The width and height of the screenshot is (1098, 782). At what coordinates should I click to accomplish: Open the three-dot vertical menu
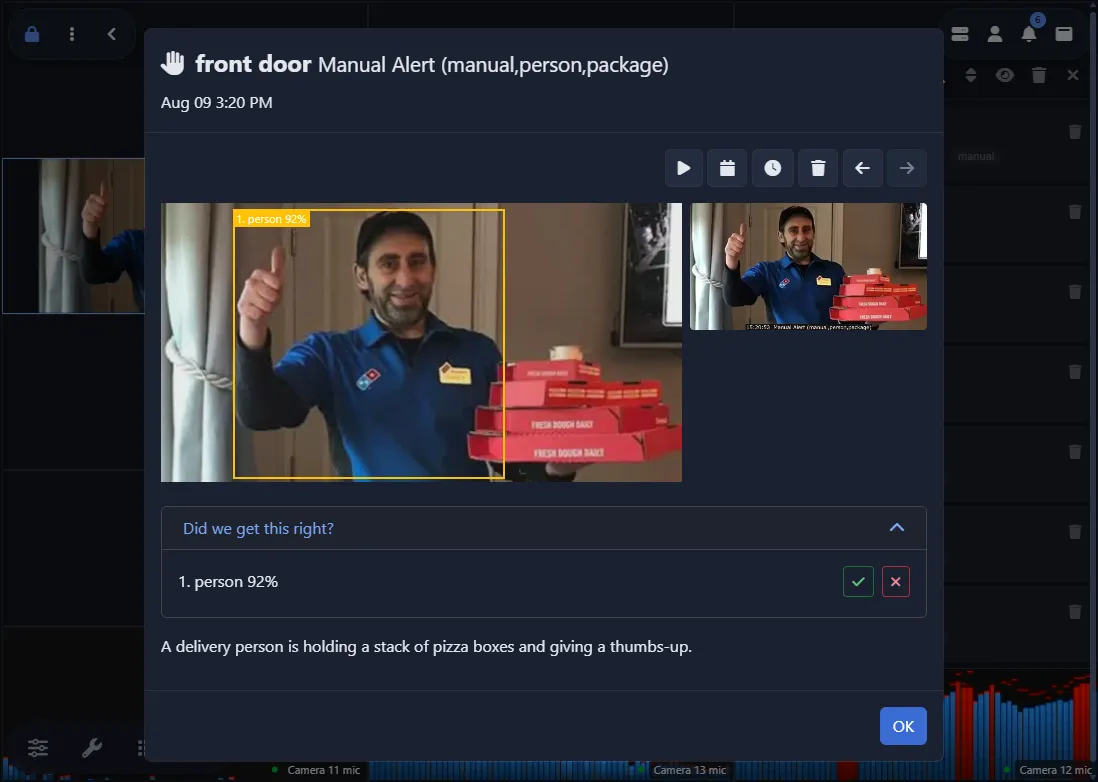click(72, 34)
